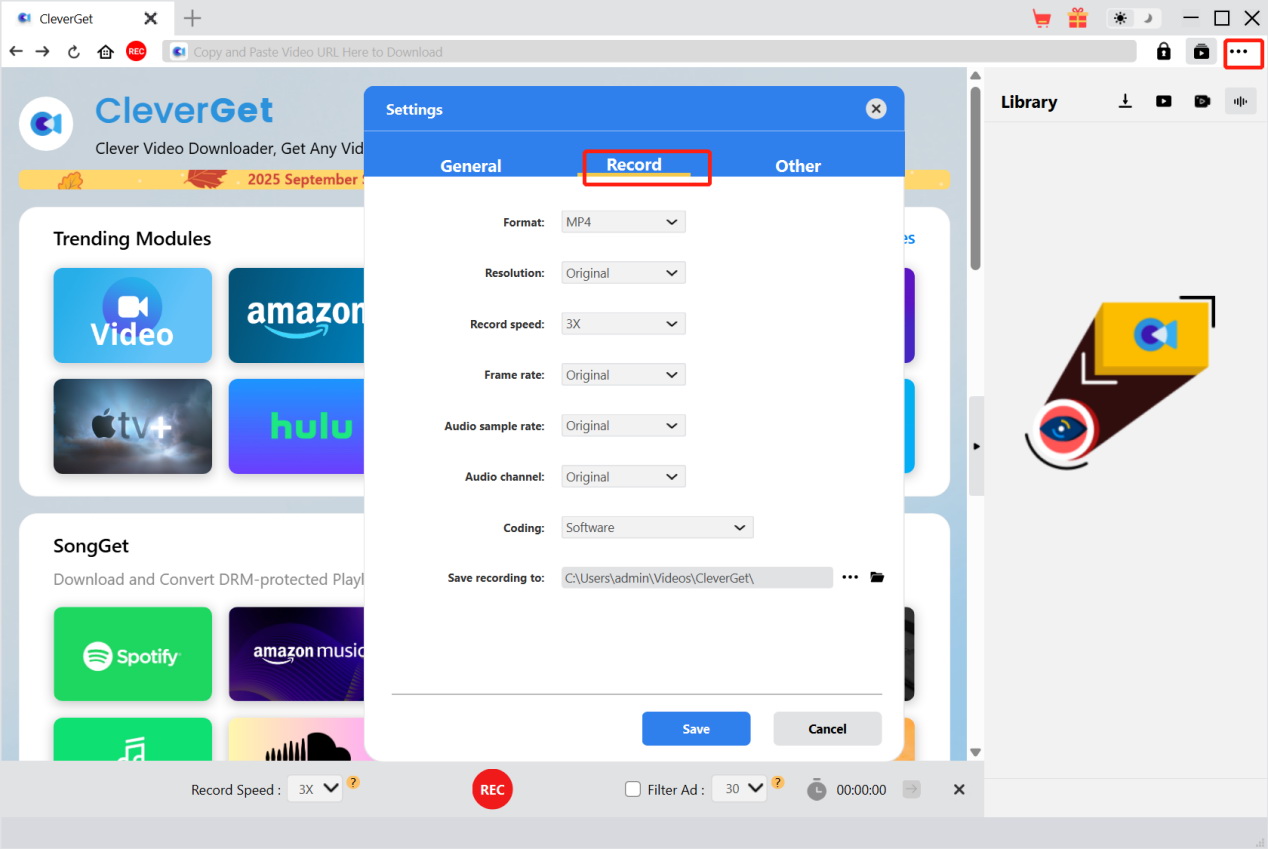Click help icon beside Record Speed

point(354,783)
